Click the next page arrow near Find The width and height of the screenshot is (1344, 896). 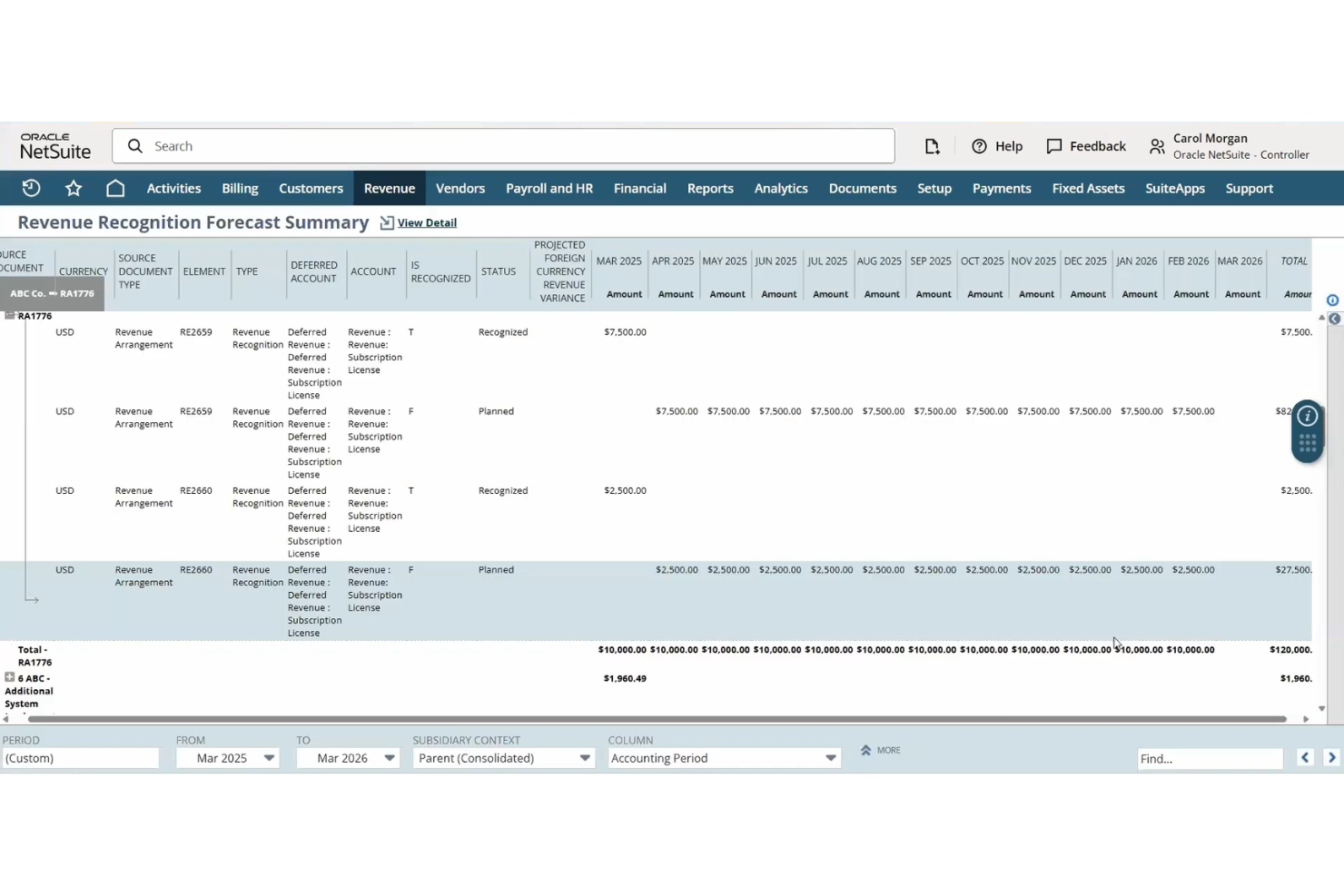1330,756
